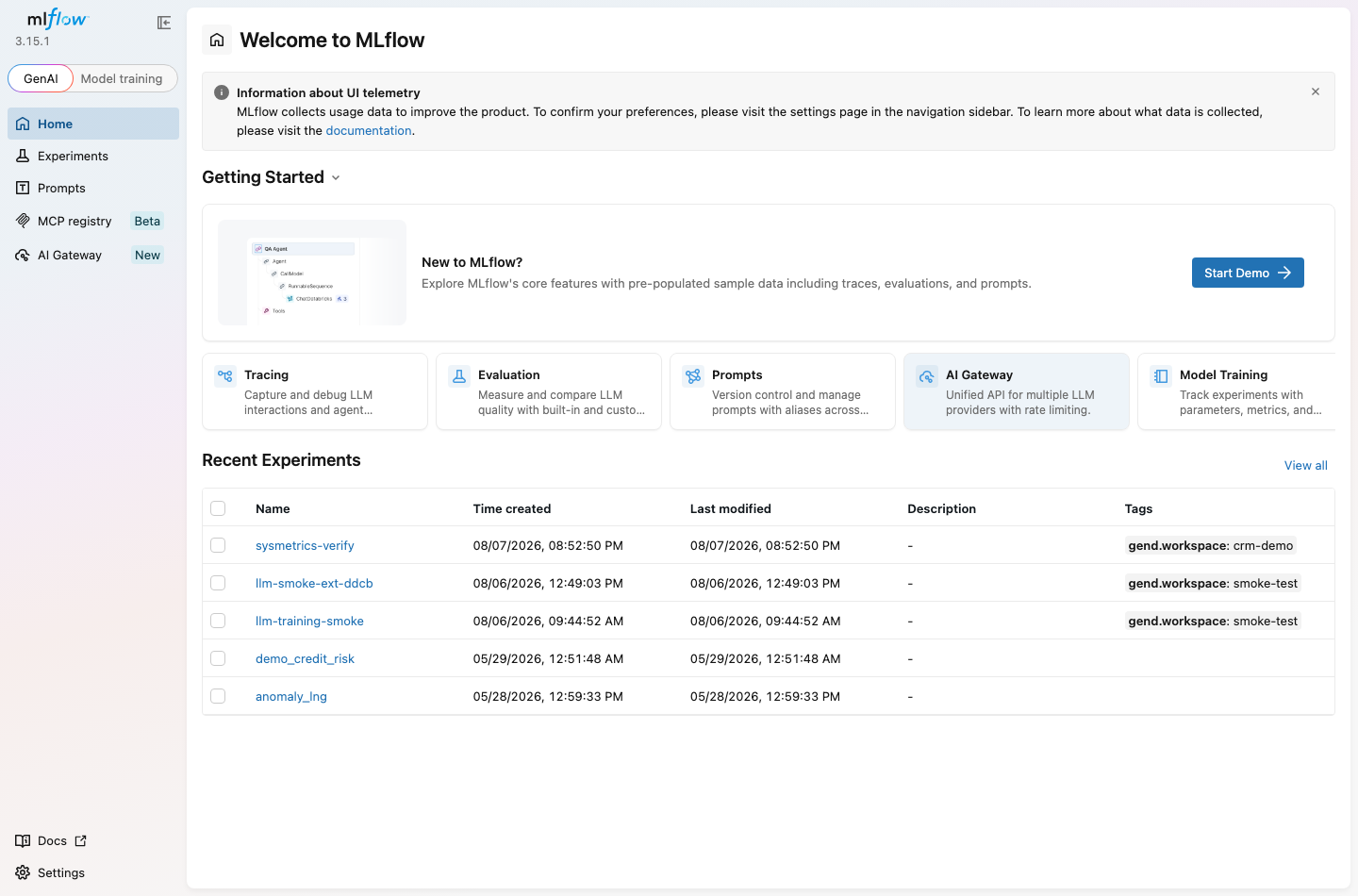The image size is (1358, 896).
Task: Check the box for anomaly_lng
Action: tap(218, 696)
